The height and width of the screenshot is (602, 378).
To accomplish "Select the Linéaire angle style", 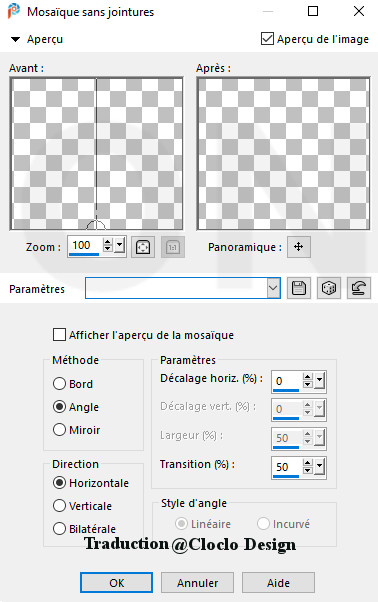I will [x=181, y=524].
